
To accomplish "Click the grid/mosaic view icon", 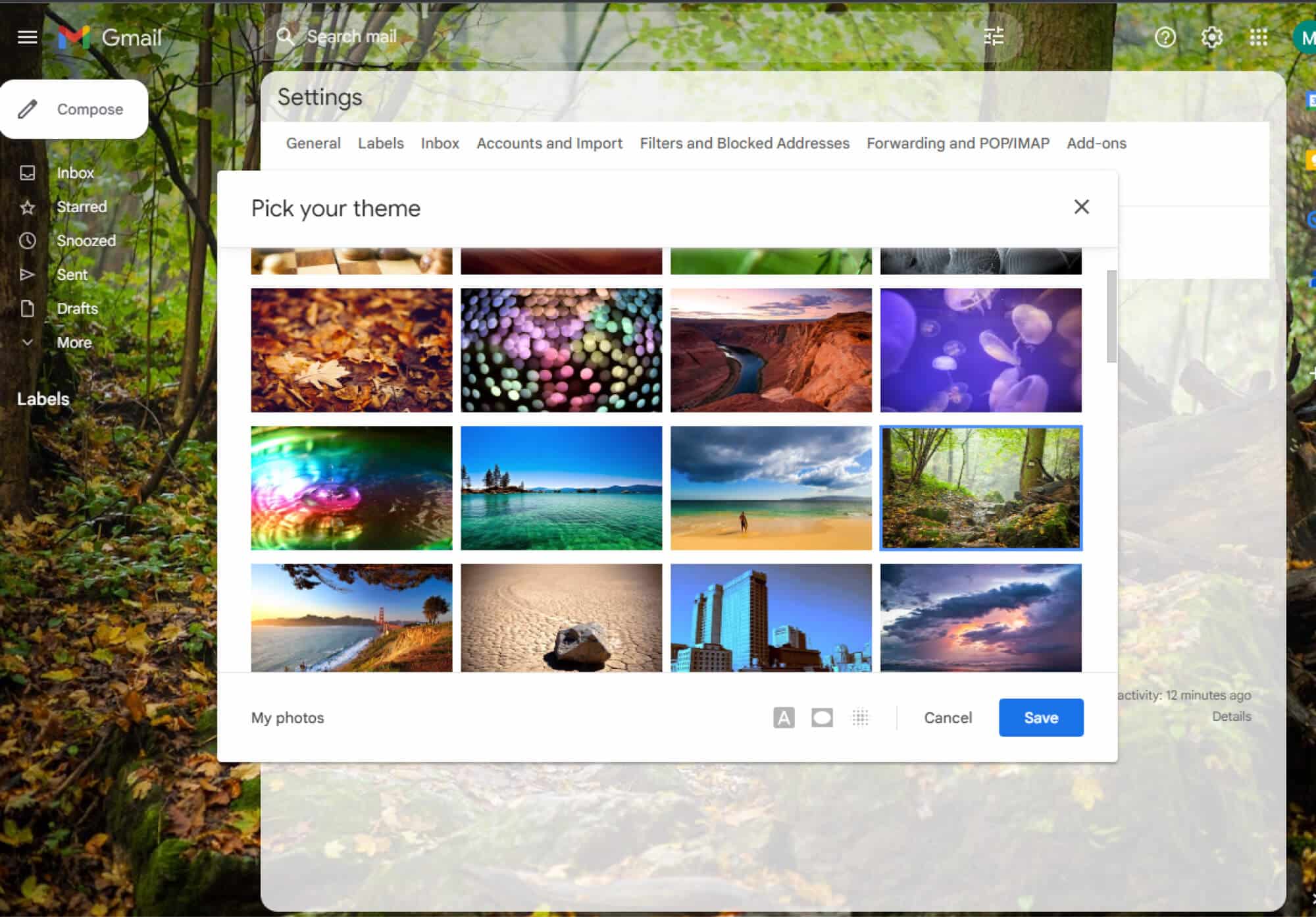I will click(860, 717).
